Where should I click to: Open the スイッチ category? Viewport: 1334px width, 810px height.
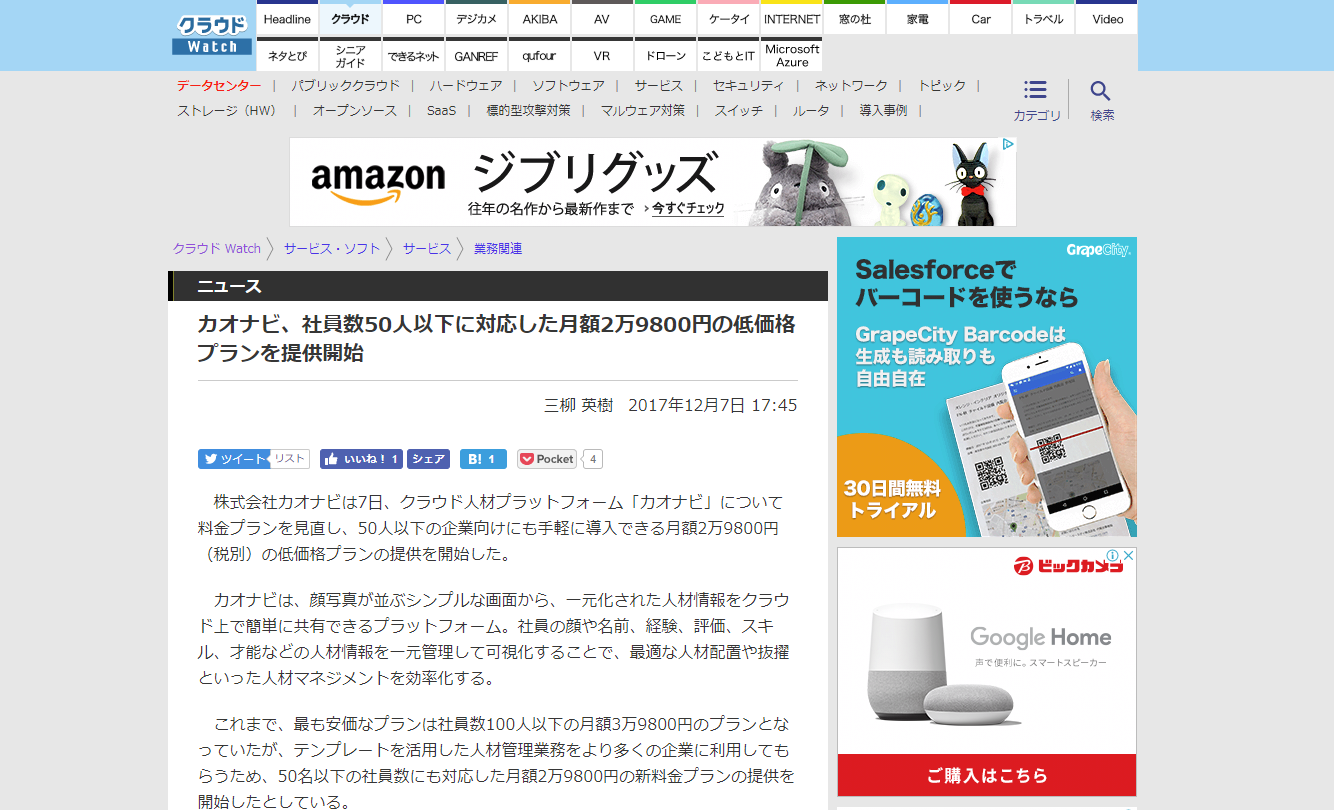739,111
